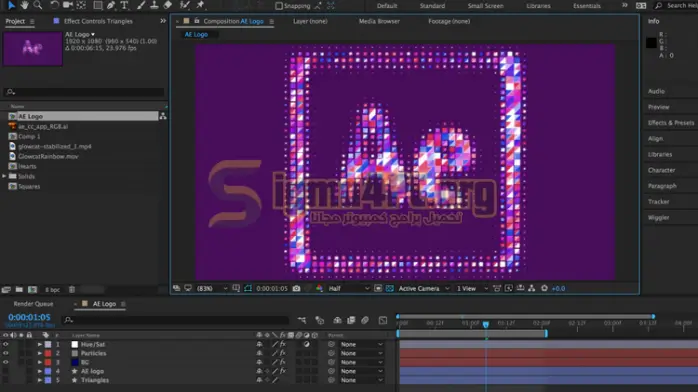Expand the Hue/Sat layer properties
This screenshot has height=392, width=698.
pyautogui.click(x=40, y=344)
